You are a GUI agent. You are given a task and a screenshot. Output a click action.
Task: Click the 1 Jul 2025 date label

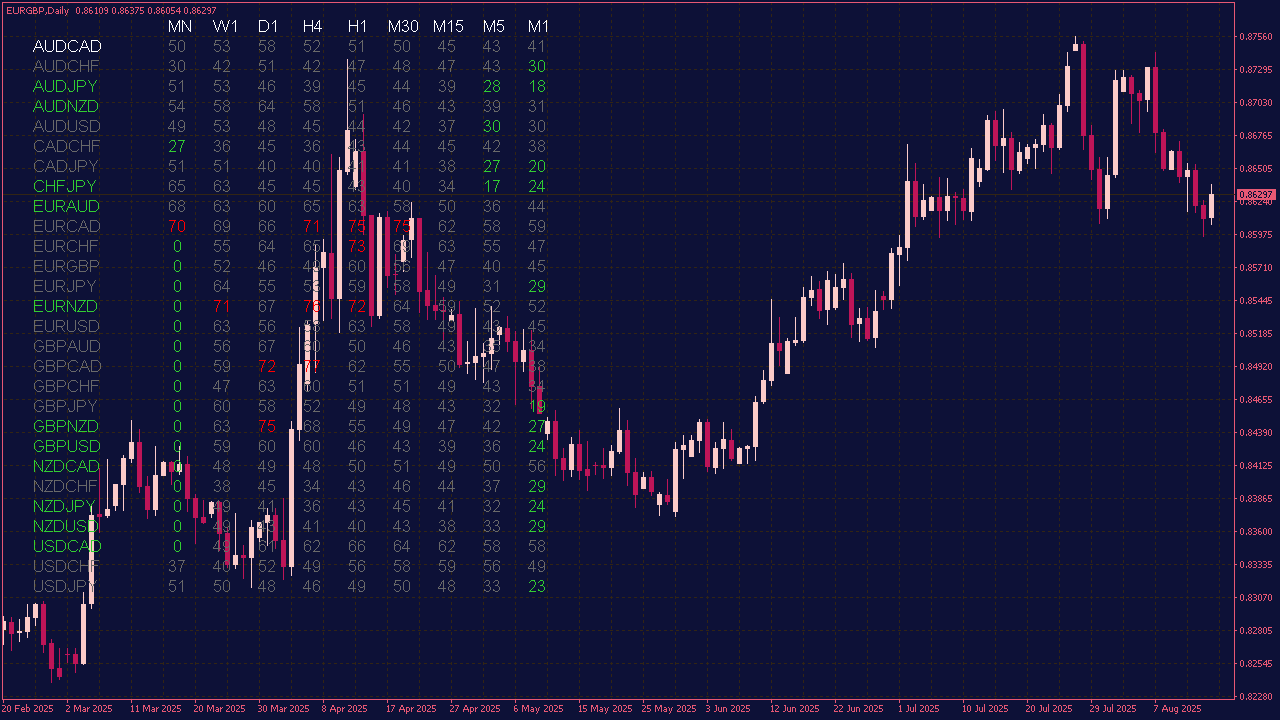point(920,709)
